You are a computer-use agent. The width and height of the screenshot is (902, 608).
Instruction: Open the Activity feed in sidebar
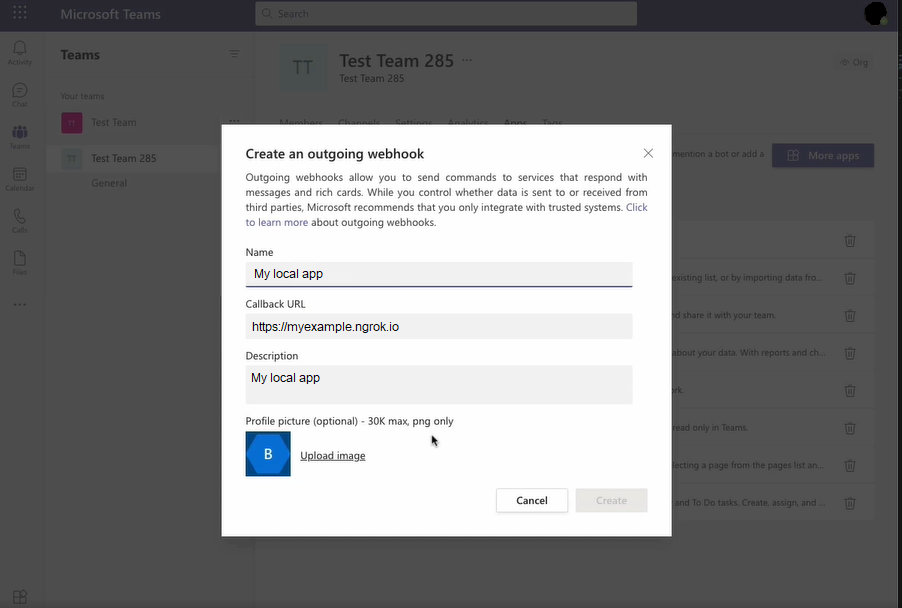click(20, 53)
